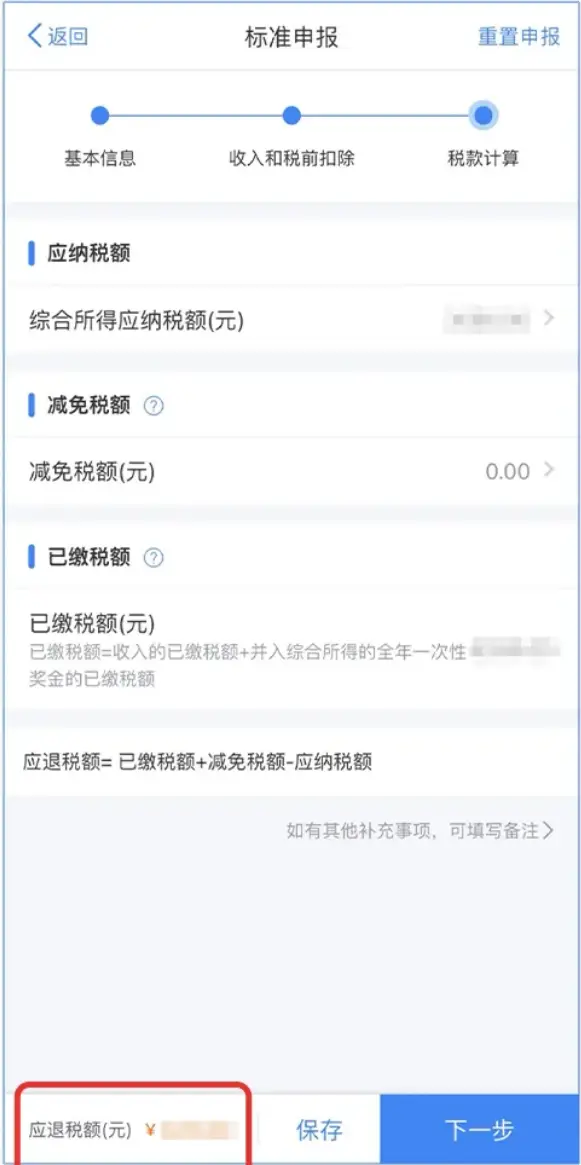581x1165 pixels.
Task: Open the help icon beside 减免税额
Action: (x=152, y=404)
